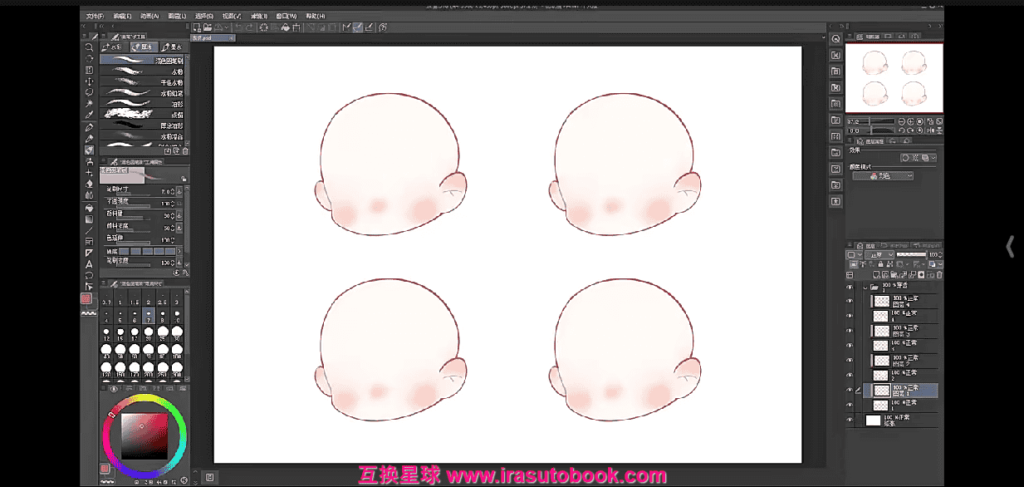Viewport: 1024px width, 487px height.
Task: Switch to 墨水 sub tool tab
Action: (174, 46)
